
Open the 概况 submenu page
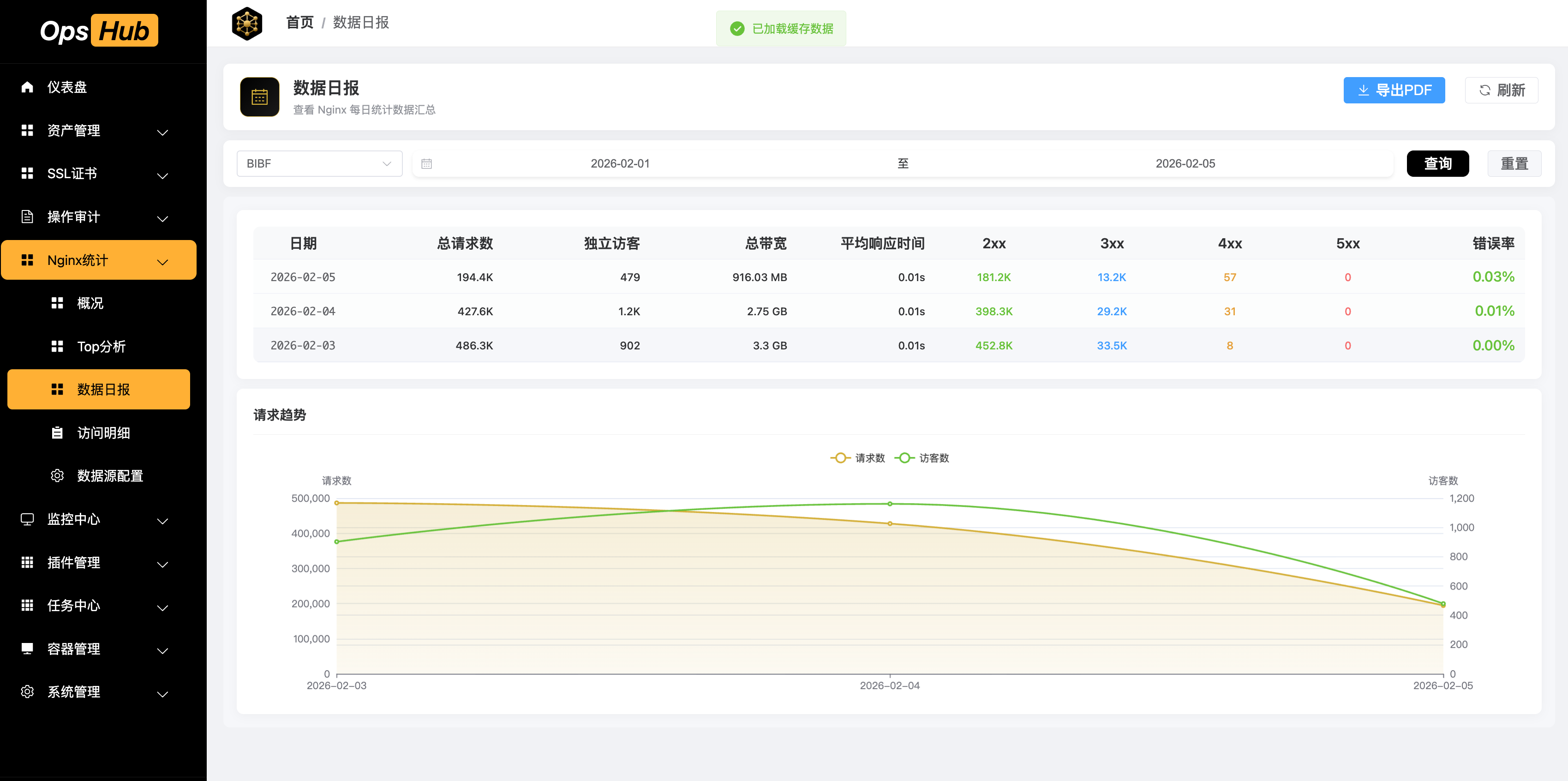click(x=90, y=303)
